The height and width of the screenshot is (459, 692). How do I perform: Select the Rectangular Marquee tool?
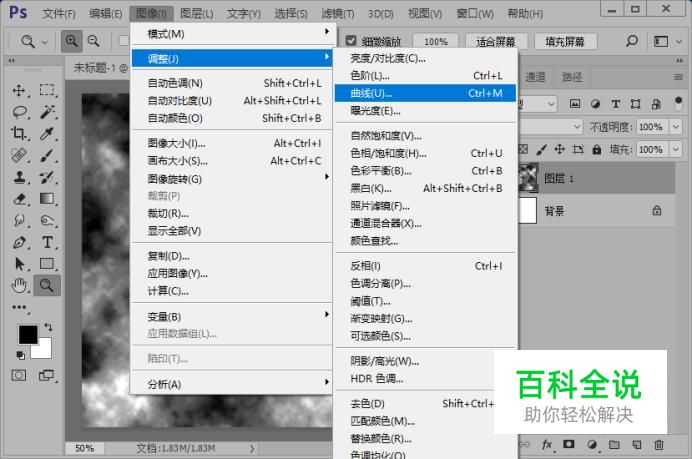tap(47, 90)
